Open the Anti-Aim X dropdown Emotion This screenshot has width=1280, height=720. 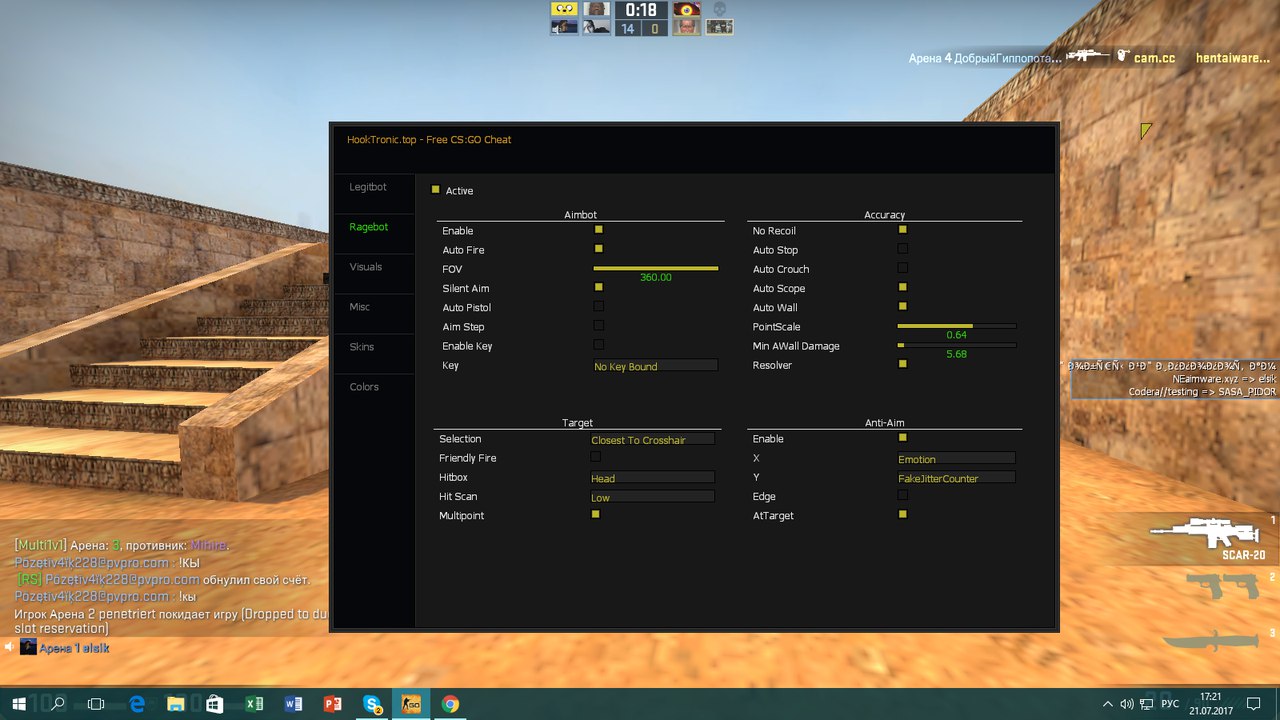pyautogui.click(x=956, y=458)
